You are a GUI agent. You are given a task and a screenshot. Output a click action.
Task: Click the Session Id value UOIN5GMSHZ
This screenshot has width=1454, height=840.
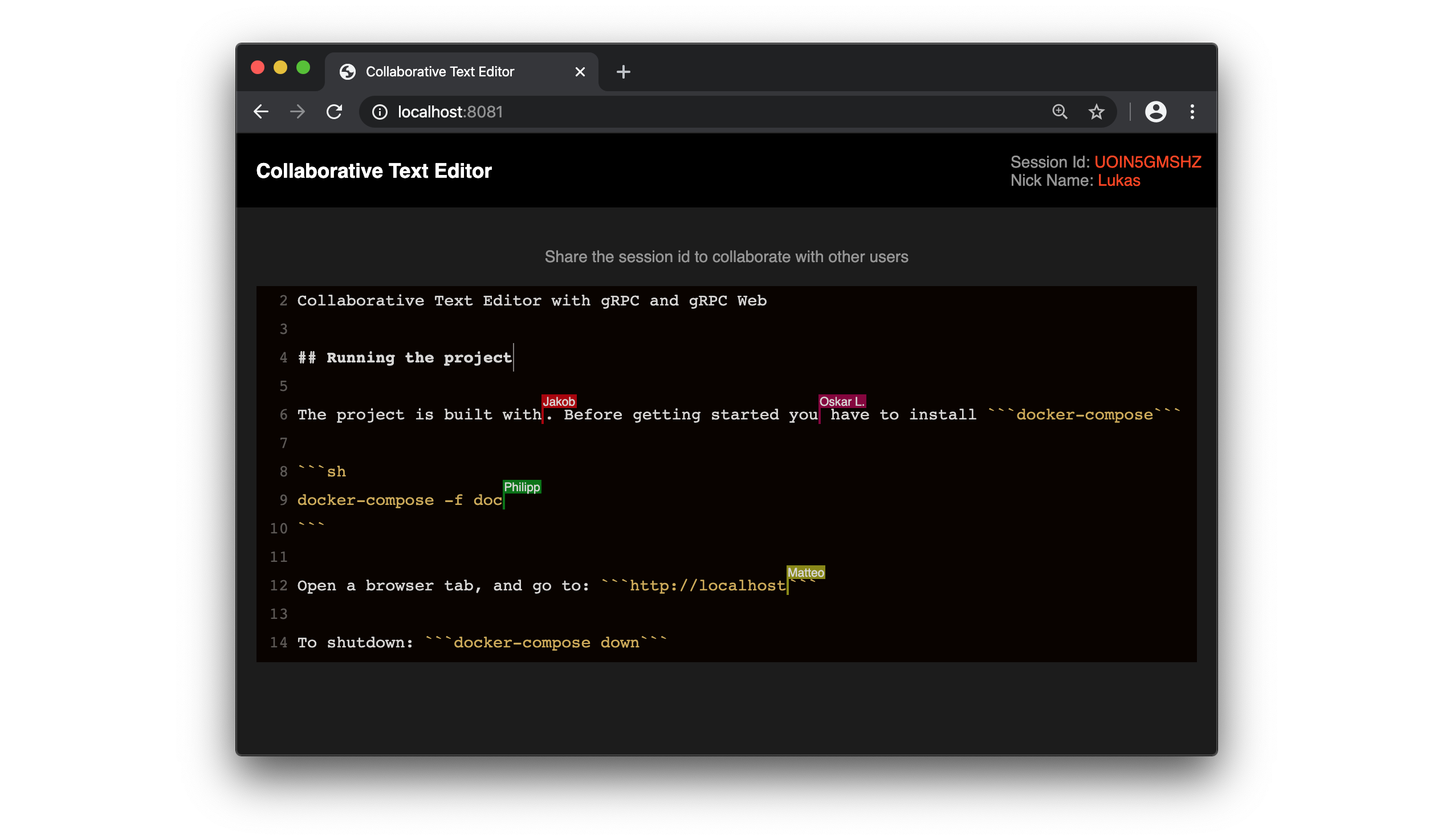1149,162
